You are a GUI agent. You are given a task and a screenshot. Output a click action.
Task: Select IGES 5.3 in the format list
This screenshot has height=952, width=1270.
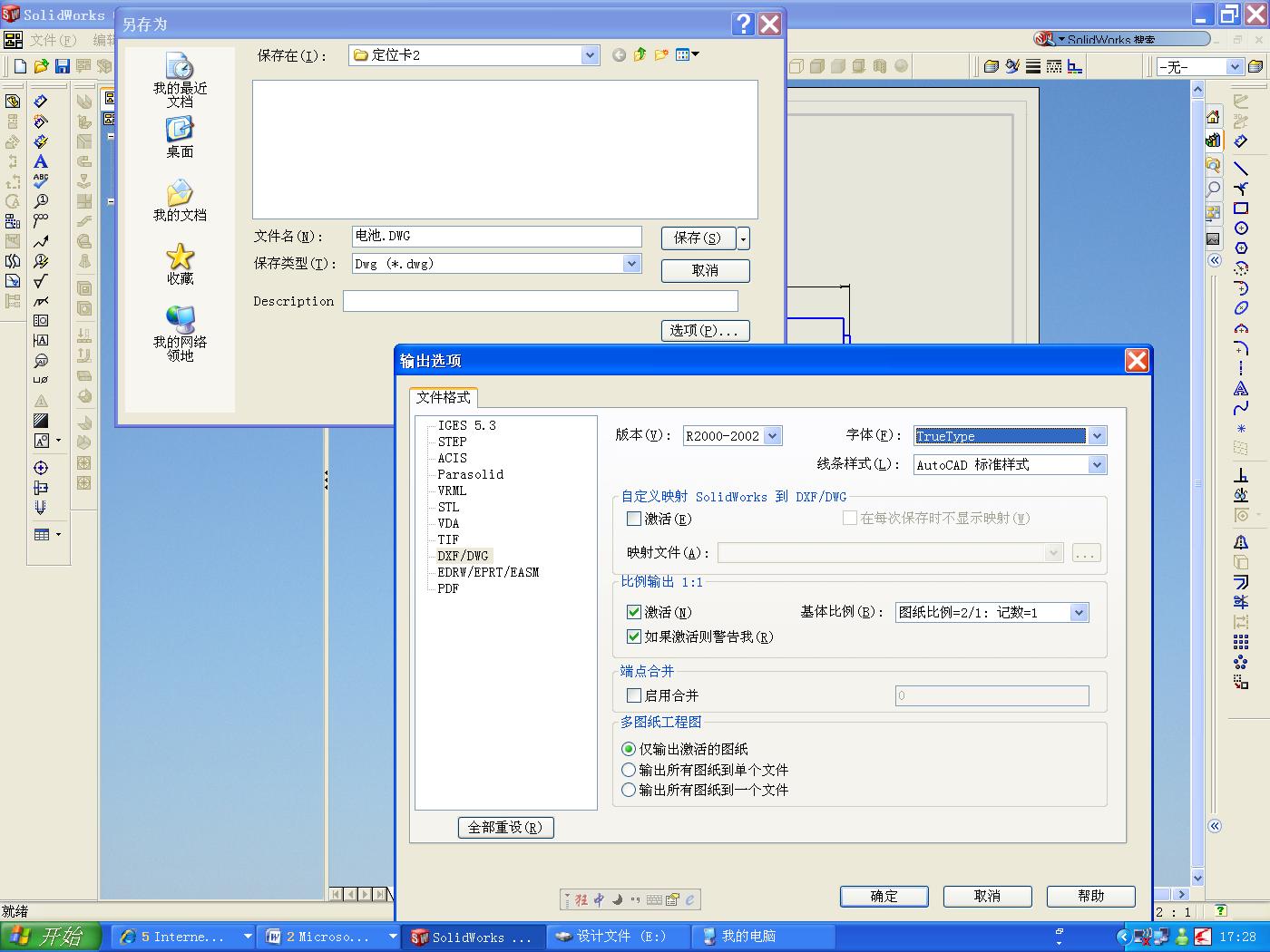(x=466, y=425)
